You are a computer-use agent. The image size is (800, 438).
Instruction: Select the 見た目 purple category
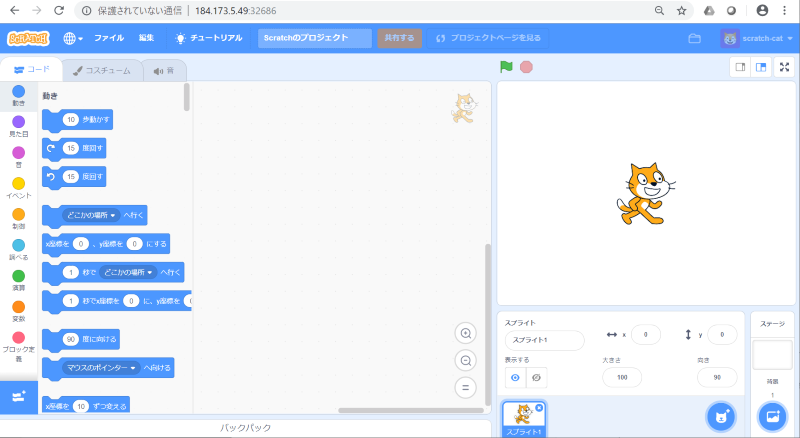click(18, 126)
